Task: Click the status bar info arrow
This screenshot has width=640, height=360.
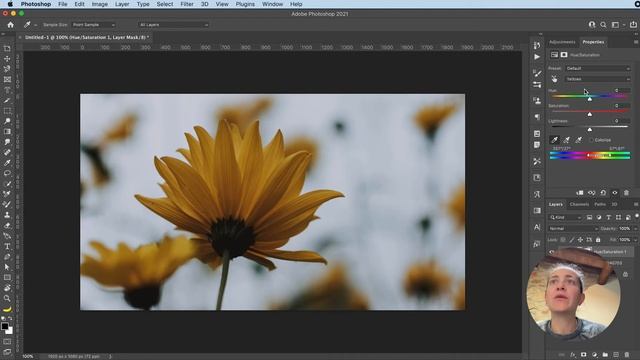Action: pyautogui.click(x=110, y=356)
